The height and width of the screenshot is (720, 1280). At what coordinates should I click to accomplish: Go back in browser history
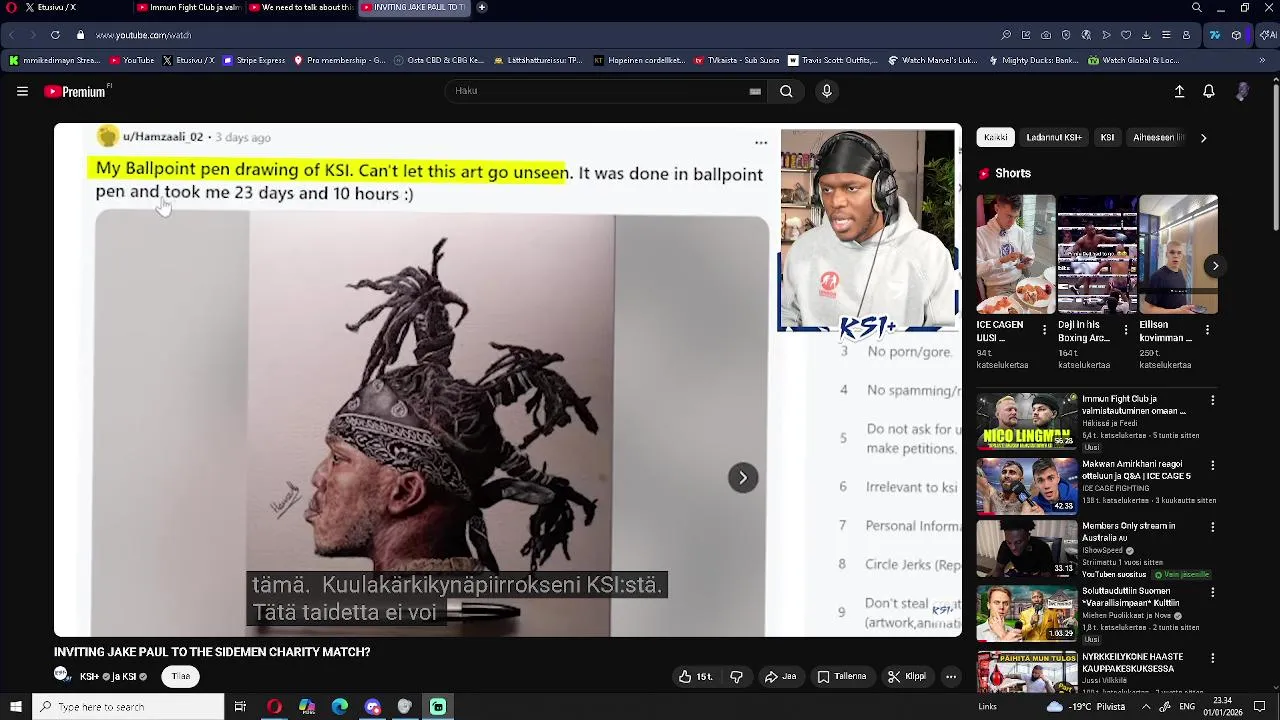point(12,35)
